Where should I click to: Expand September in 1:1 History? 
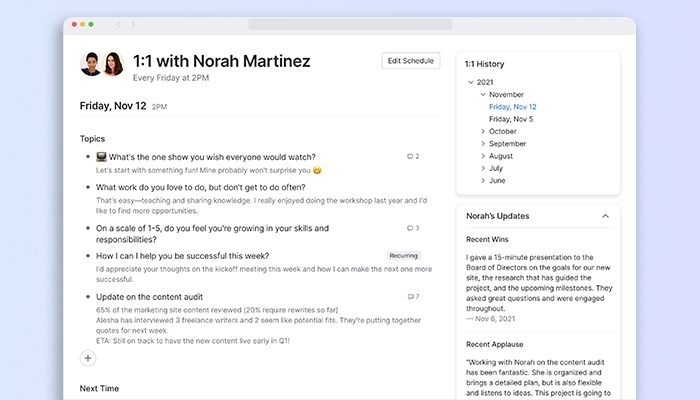(x=483, y=143)
